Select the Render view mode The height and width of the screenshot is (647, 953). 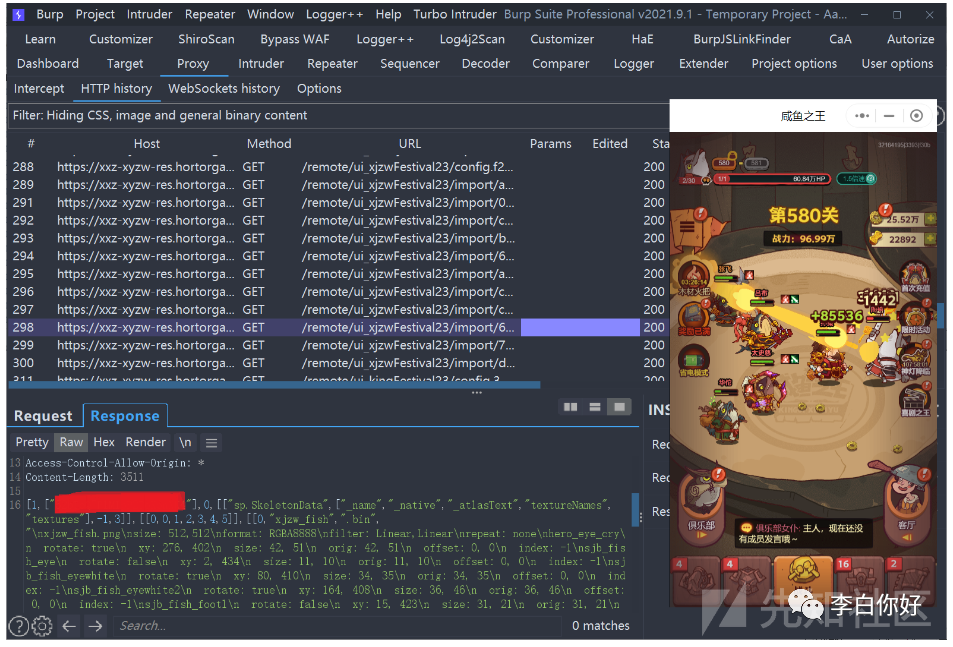[145, 442]
